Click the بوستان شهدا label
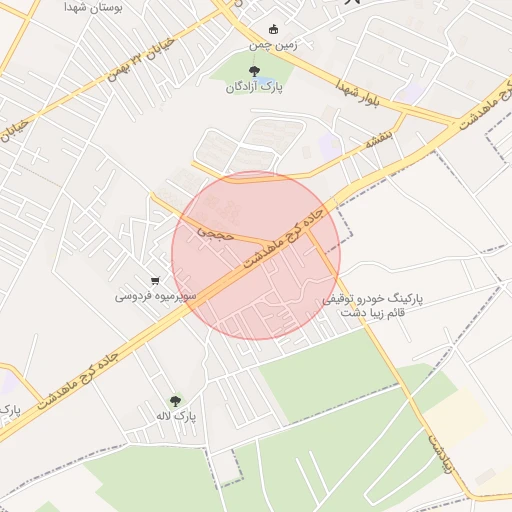 93,7
